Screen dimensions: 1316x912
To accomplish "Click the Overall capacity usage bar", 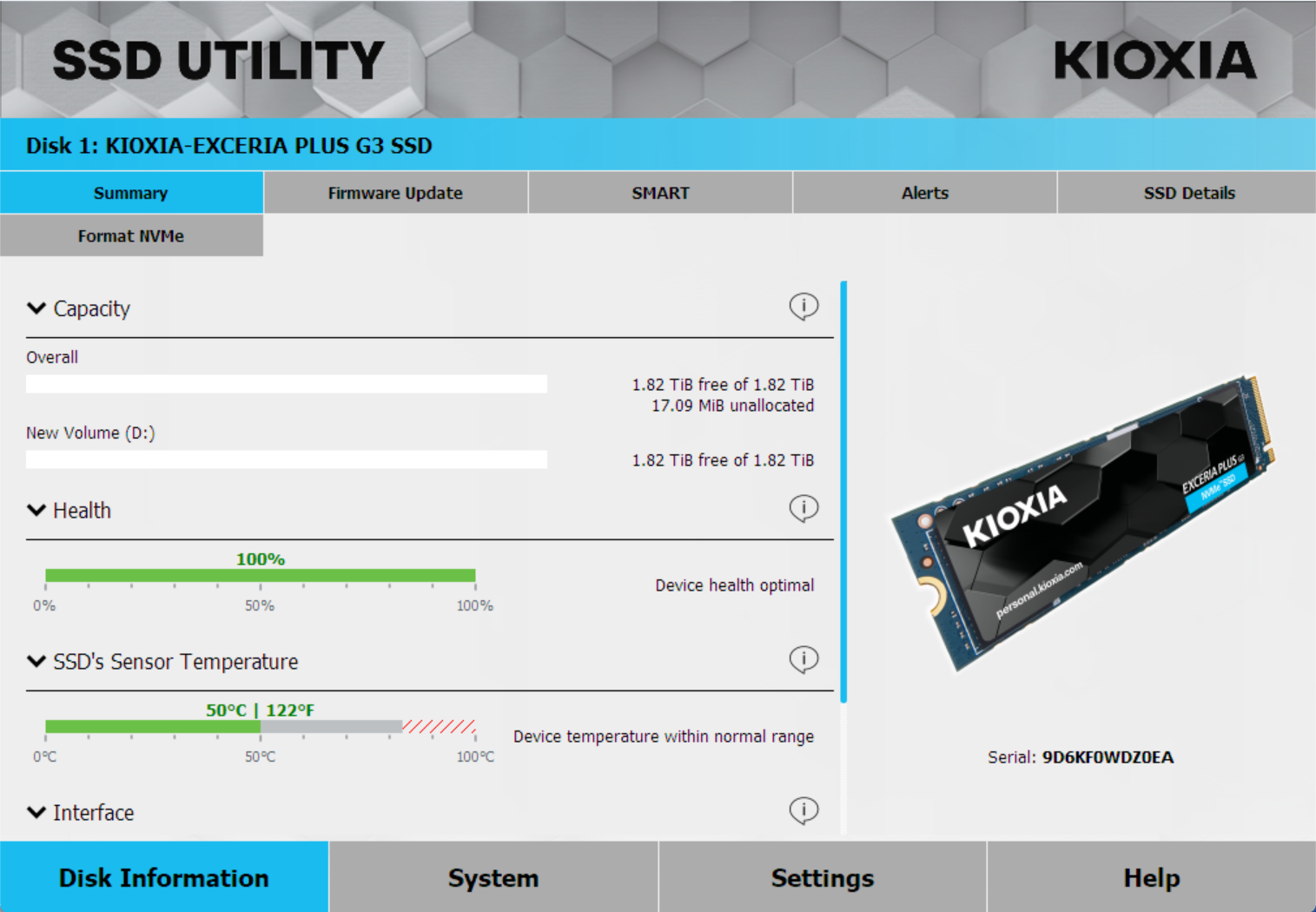I will 287,384.
